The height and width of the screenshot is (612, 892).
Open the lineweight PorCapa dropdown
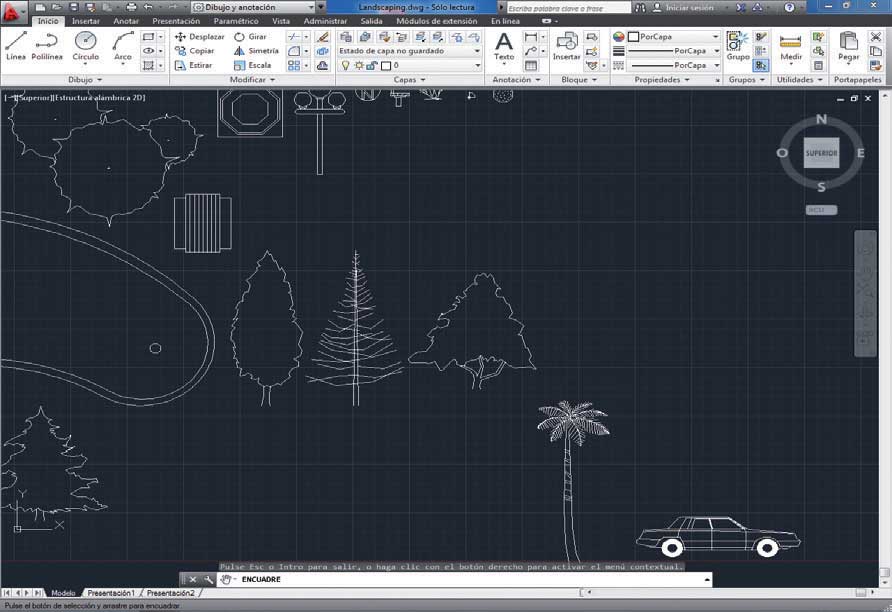(674, 51)
